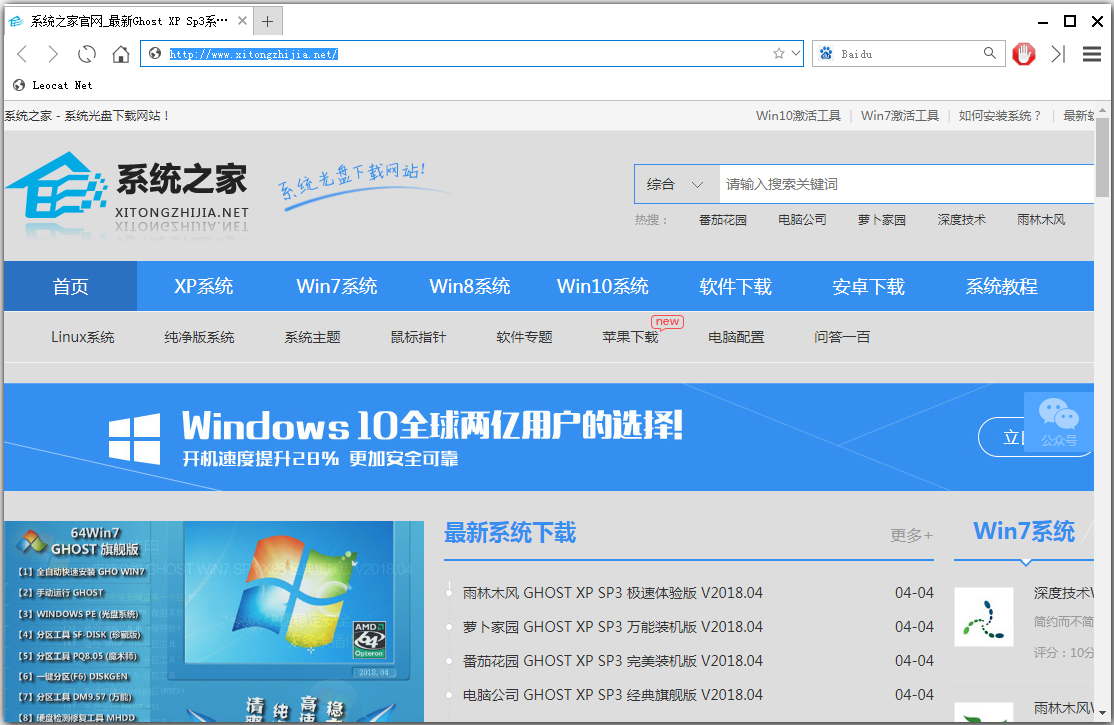Open the 系统教程 navigation tab

[x=1002, y=286]
